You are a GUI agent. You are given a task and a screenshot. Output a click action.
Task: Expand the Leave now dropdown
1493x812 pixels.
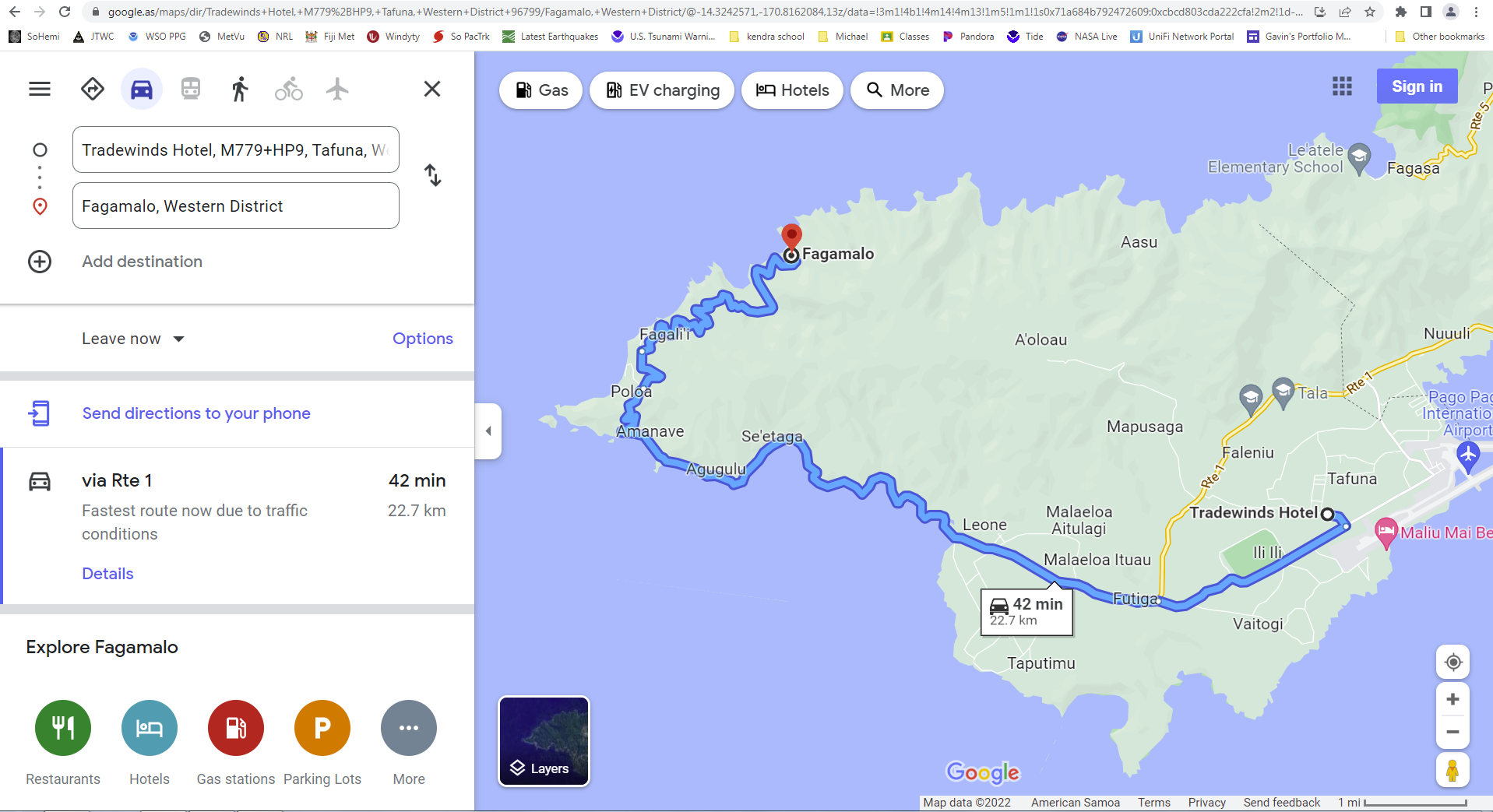pos(133,339)
